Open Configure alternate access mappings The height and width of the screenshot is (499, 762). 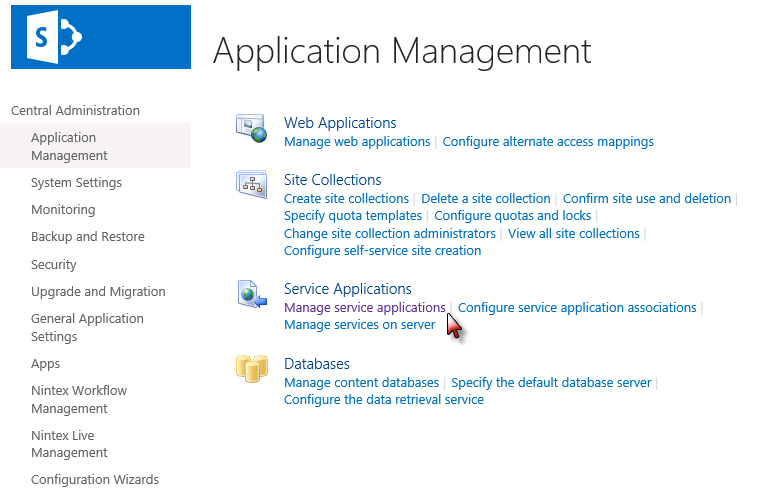[x=548, y=142]
